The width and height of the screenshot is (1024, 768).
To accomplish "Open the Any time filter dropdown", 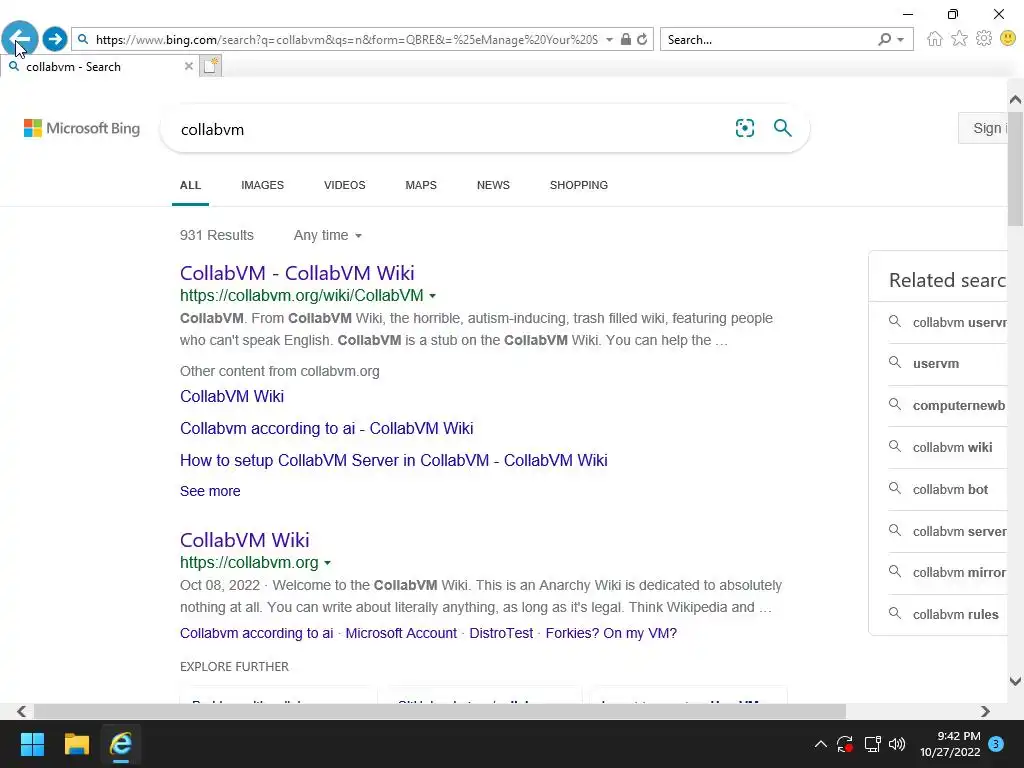I will (x=328, y=235).
